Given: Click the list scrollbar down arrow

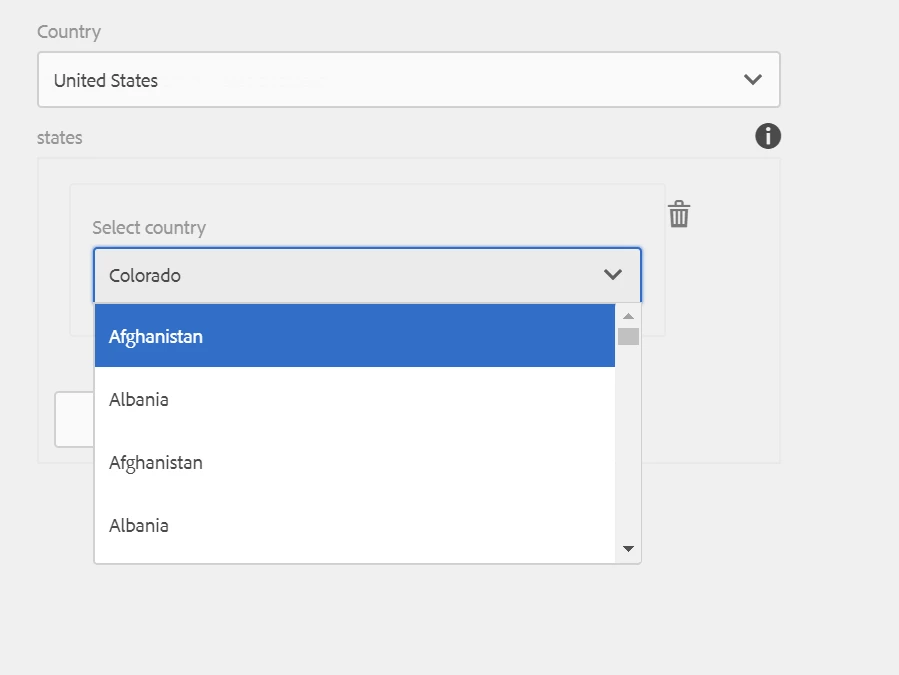Looking at the screenshot, I should coord(628,549).
